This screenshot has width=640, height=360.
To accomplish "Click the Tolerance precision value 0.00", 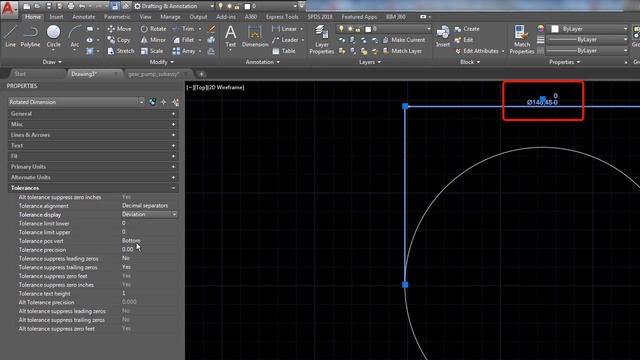I will point(127,249).
